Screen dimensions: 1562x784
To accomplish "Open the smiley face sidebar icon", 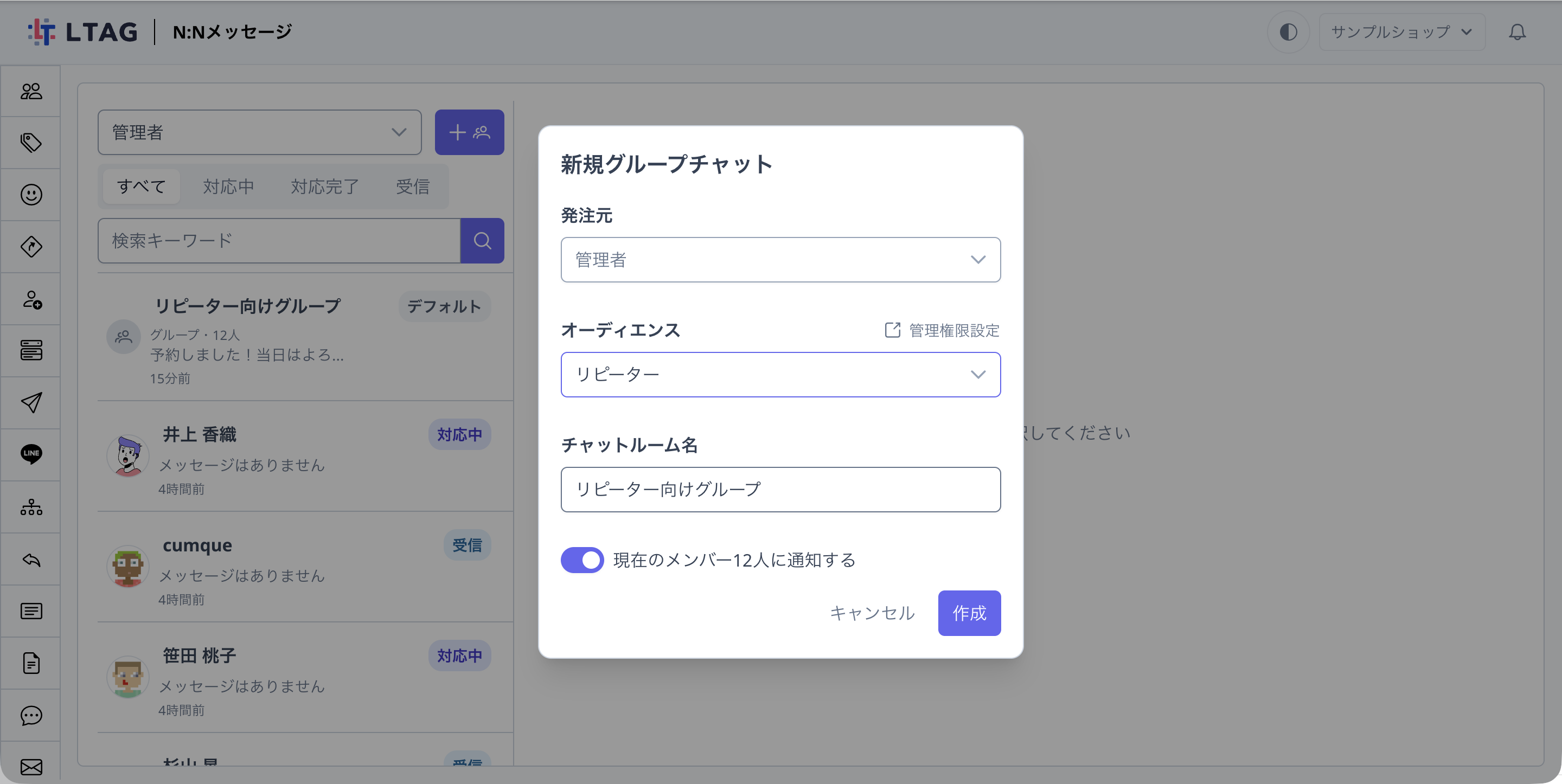I will tap(31, 195).
